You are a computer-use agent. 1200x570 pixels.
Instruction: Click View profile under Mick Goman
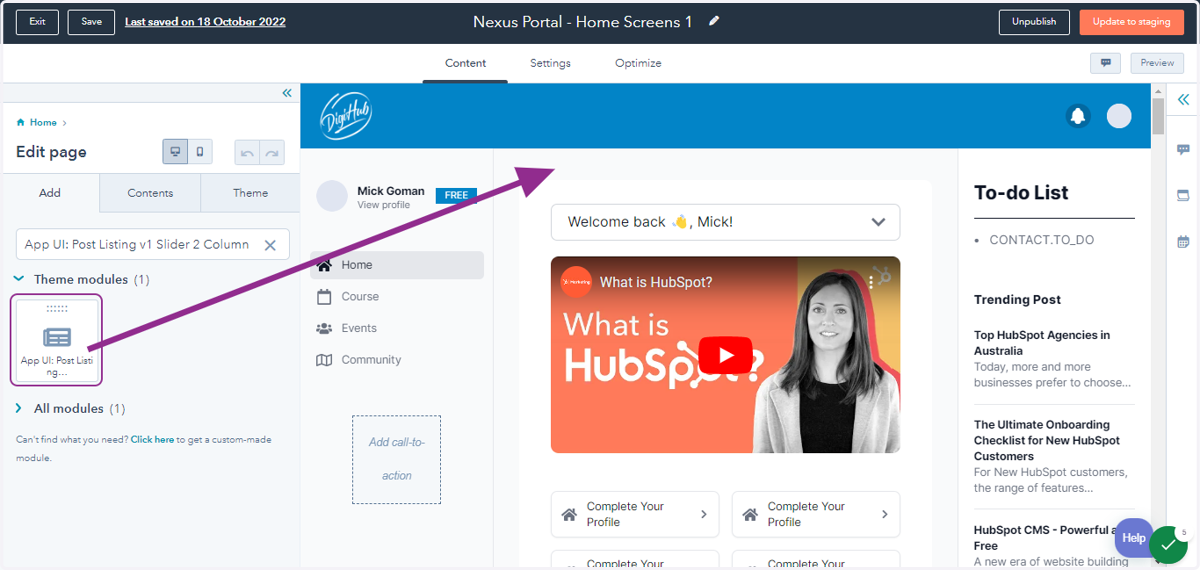(383, 205)
